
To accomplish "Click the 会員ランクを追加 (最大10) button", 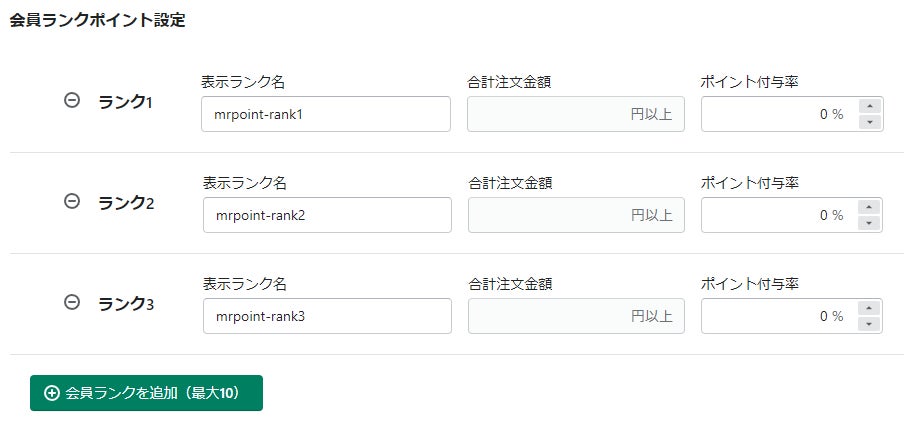I will point(146,393).
